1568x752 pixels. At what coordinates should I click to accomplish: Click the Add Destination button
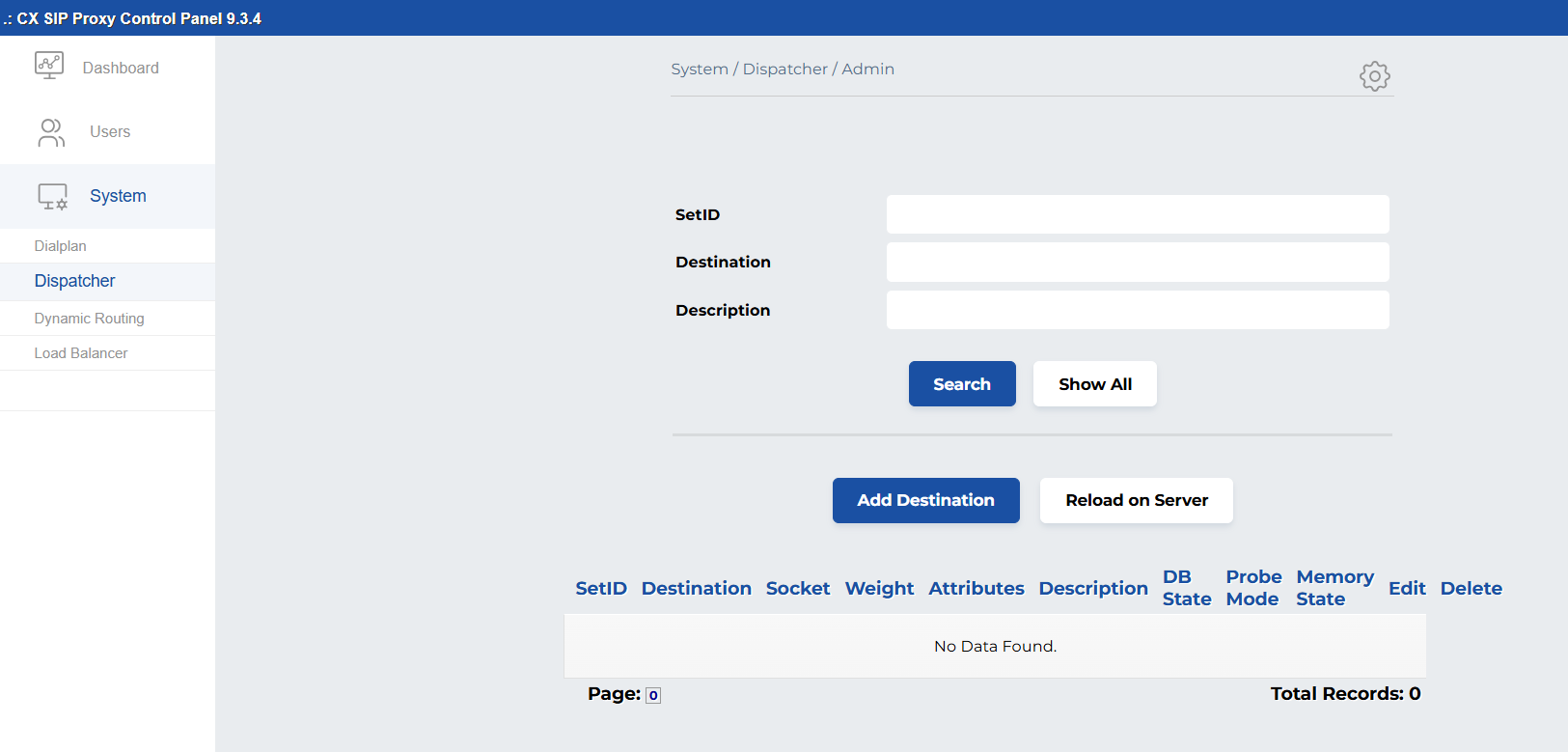coord(925,500)
